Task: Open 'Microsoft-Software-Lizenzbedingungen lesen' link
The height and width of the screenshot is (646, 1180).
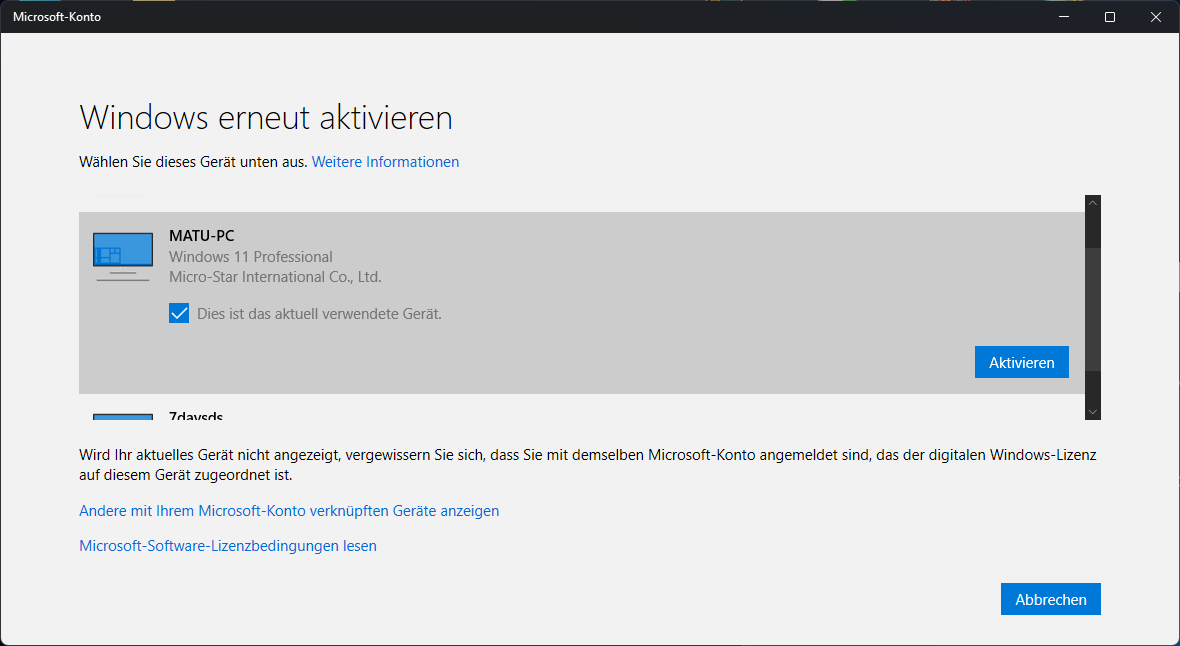Action: click(228, 546)
